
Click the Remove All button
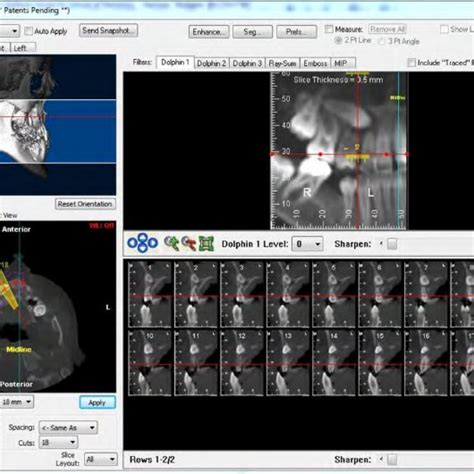387,29
